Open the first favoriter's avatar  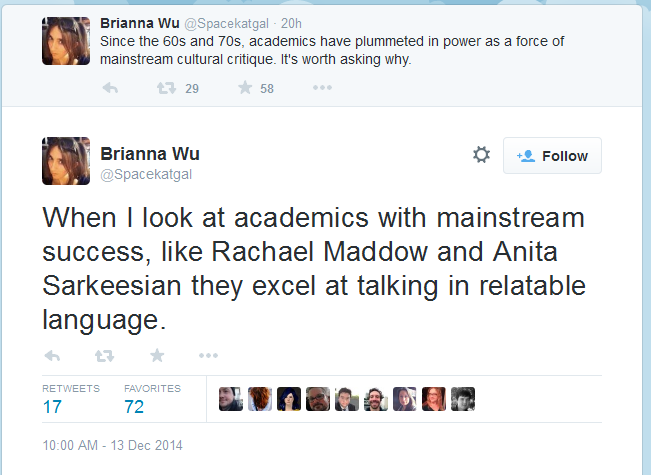231,399
